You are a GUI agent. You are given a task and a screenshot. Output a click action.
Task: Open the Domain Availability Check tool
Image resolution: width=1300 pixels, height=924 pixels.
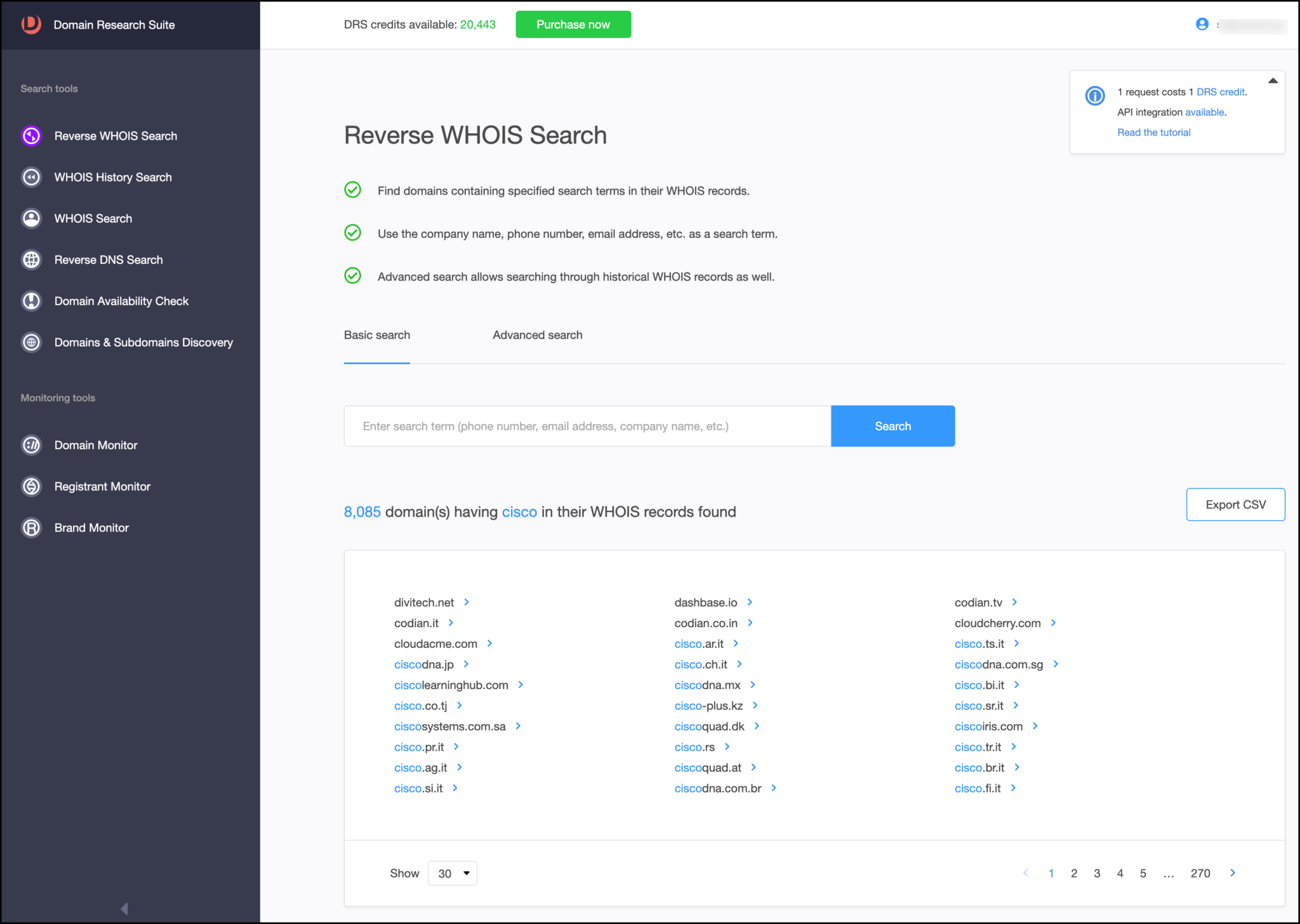pos(121,301)
